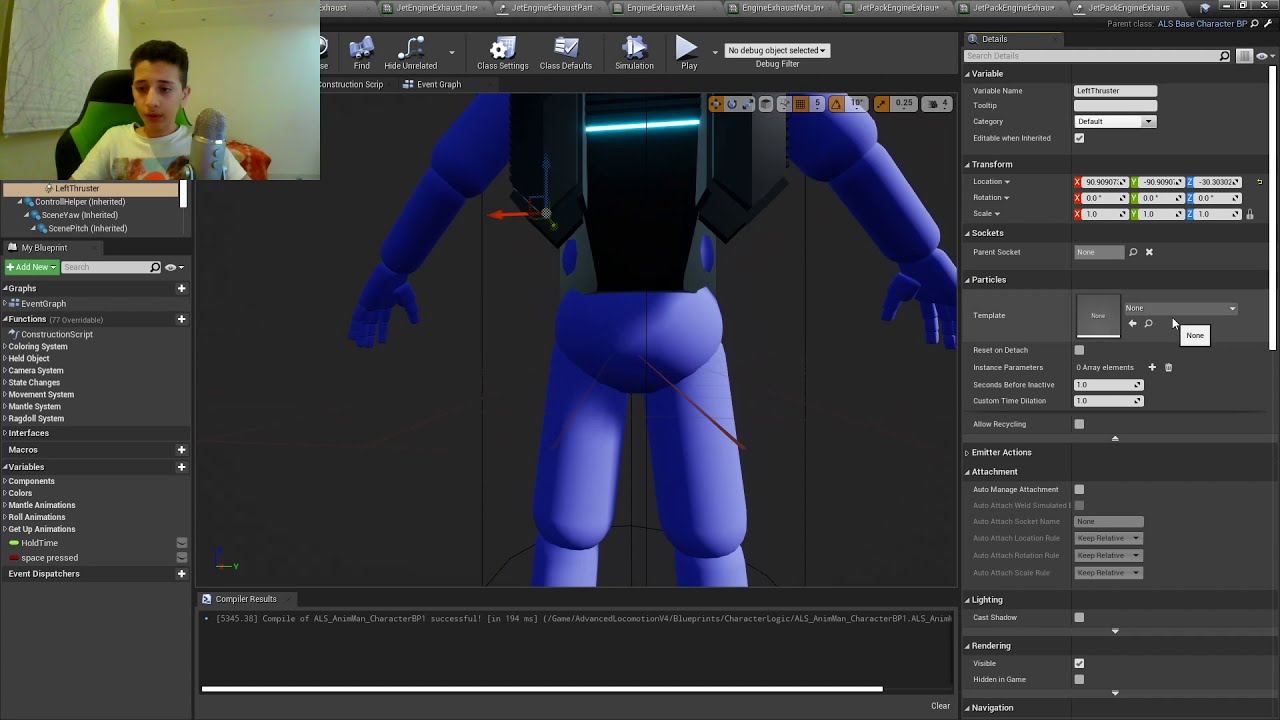Open the Template None dropdown
1280x720 pixels.
pyautogui.click(x=1181, y=308)
